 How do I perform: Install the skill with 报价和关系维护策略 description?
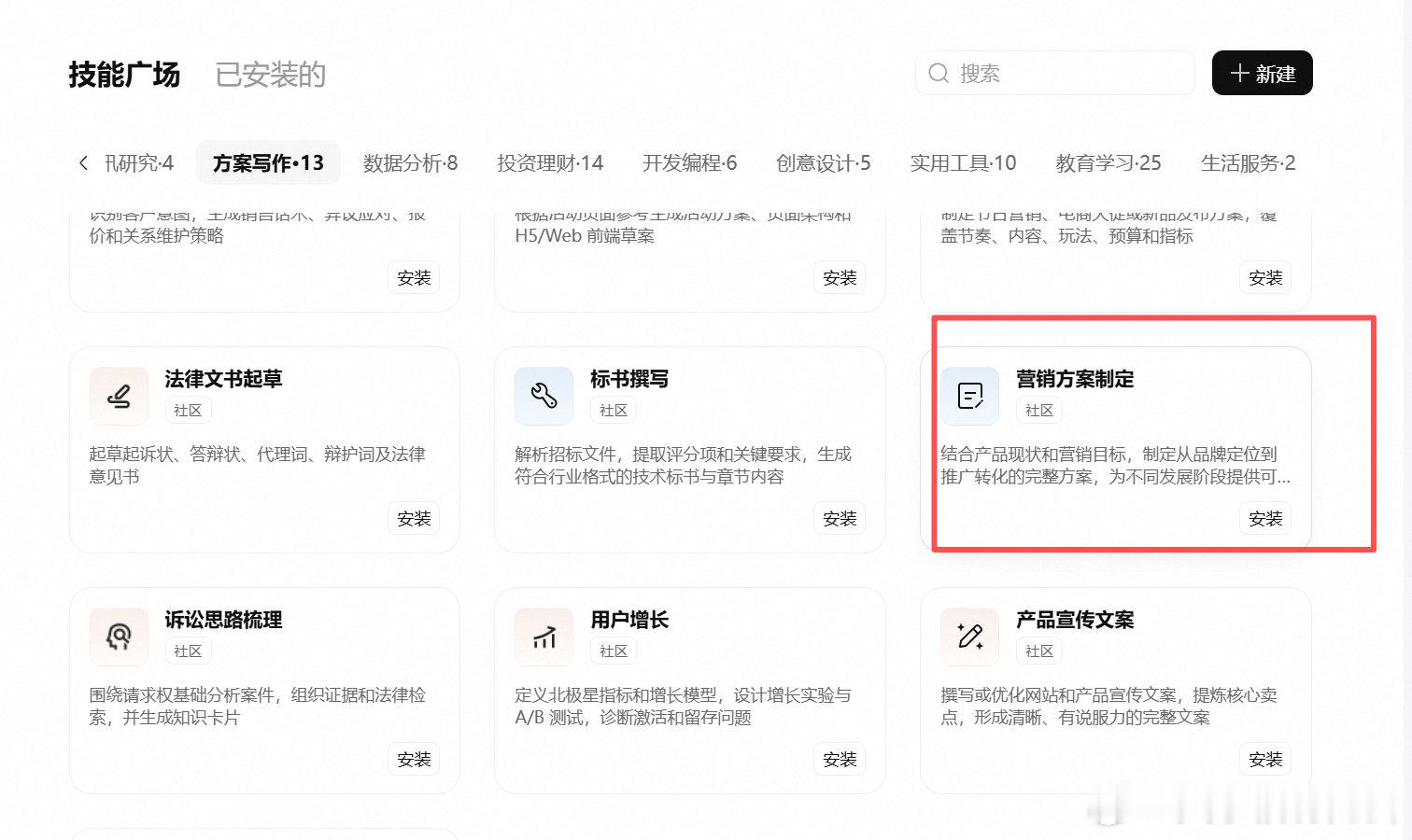[x=414, y=277]
